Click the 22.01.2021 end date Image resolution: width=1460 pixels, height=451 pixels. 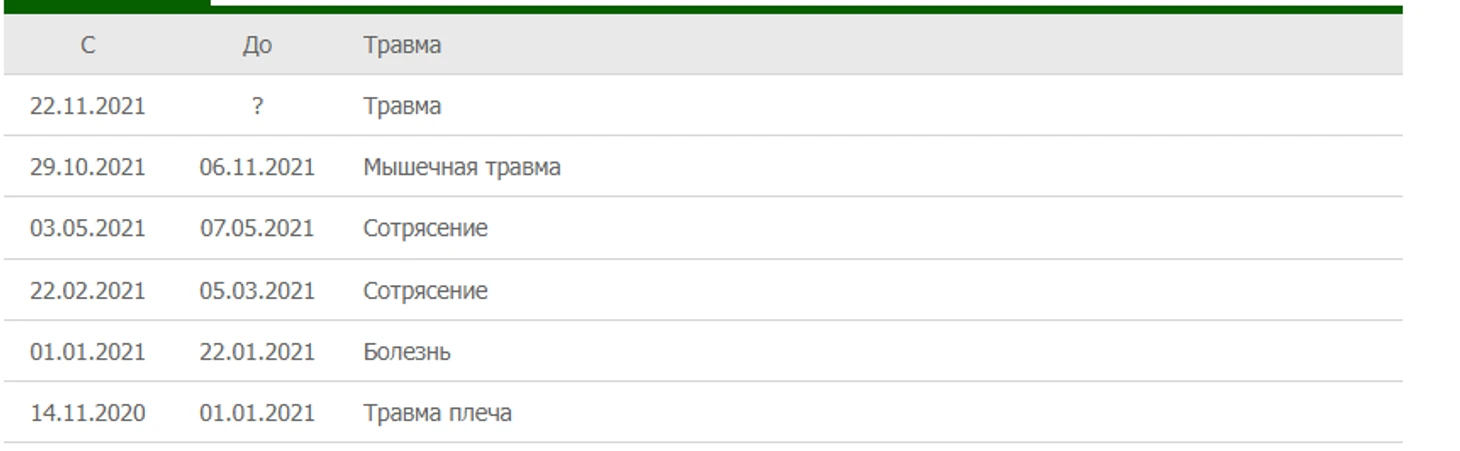[257, 352]
